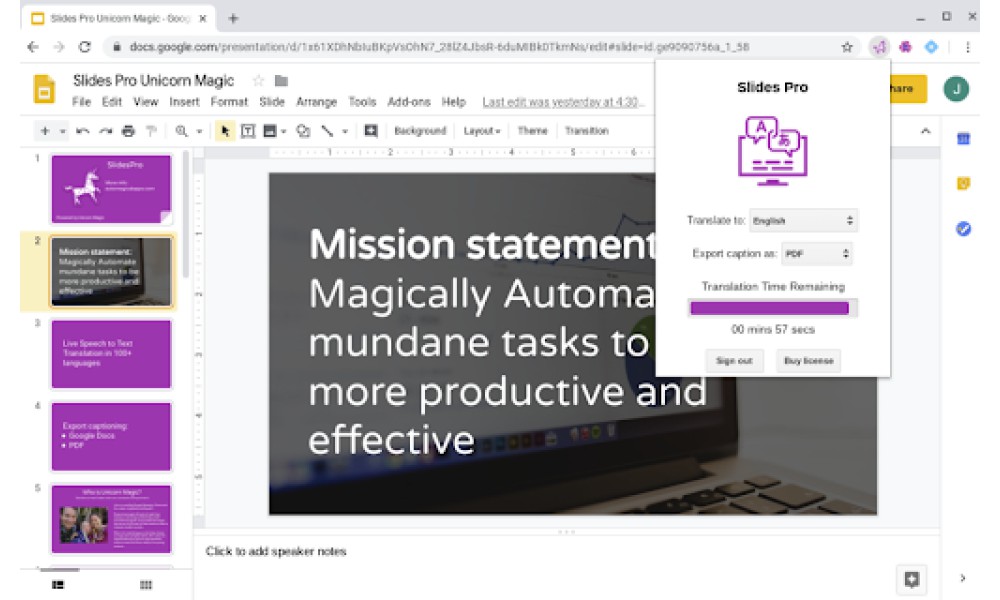Open the J account avatar
Screen dimensions: 1000x600
(x=956, y=89)
